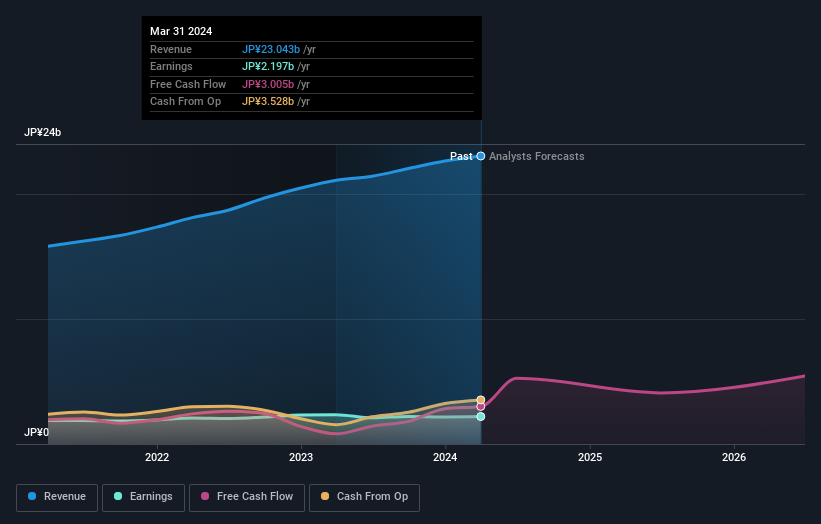Click the orange Cash From Op data point
The height and width of the screenshot is (524, 821).
click(481, 400)
